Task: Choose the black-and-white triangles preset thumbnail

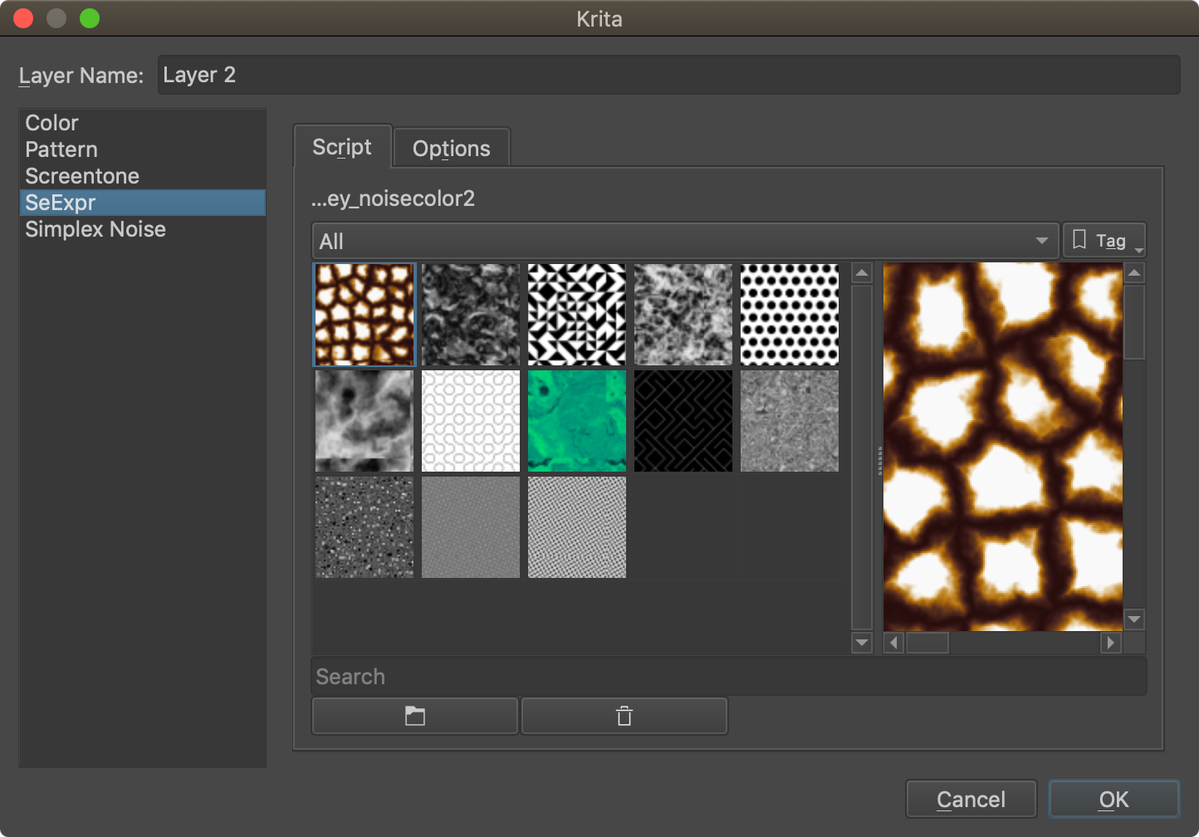Action: tap(577, 314)
